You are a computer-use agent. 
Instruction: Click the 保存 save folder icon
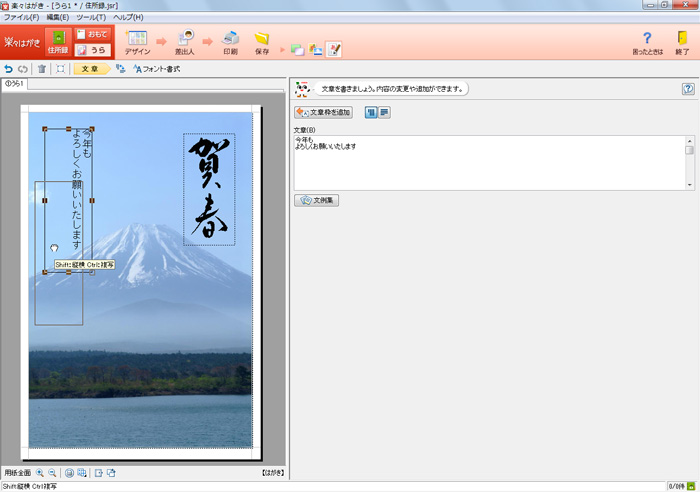(261, 41)
